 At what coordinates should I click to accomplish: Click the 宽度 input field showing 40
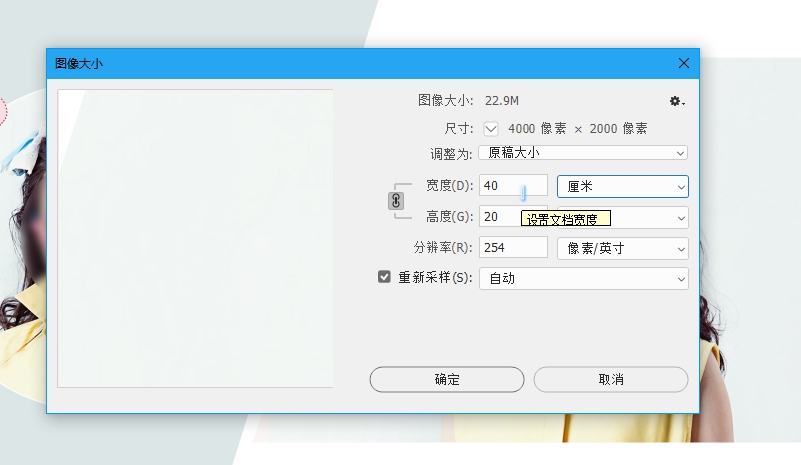pos(513,185)
